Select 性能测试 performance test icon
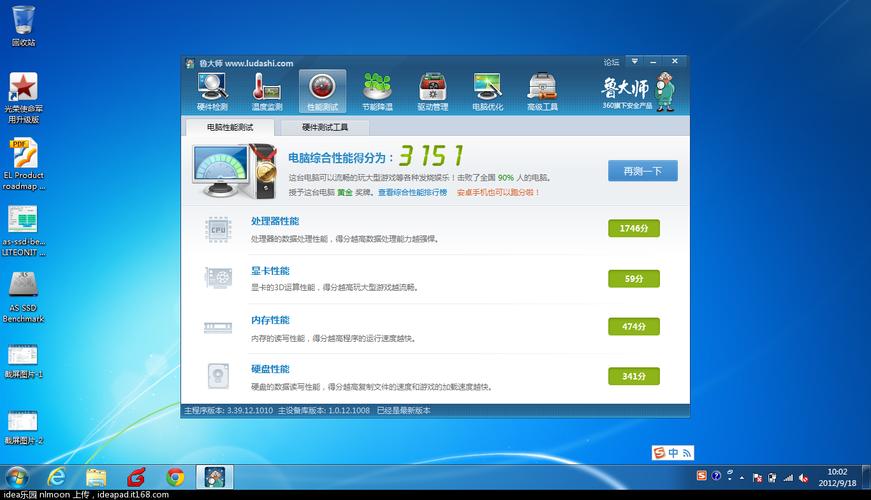The width and height of the screenshot is (871, 500). (322, 92)
